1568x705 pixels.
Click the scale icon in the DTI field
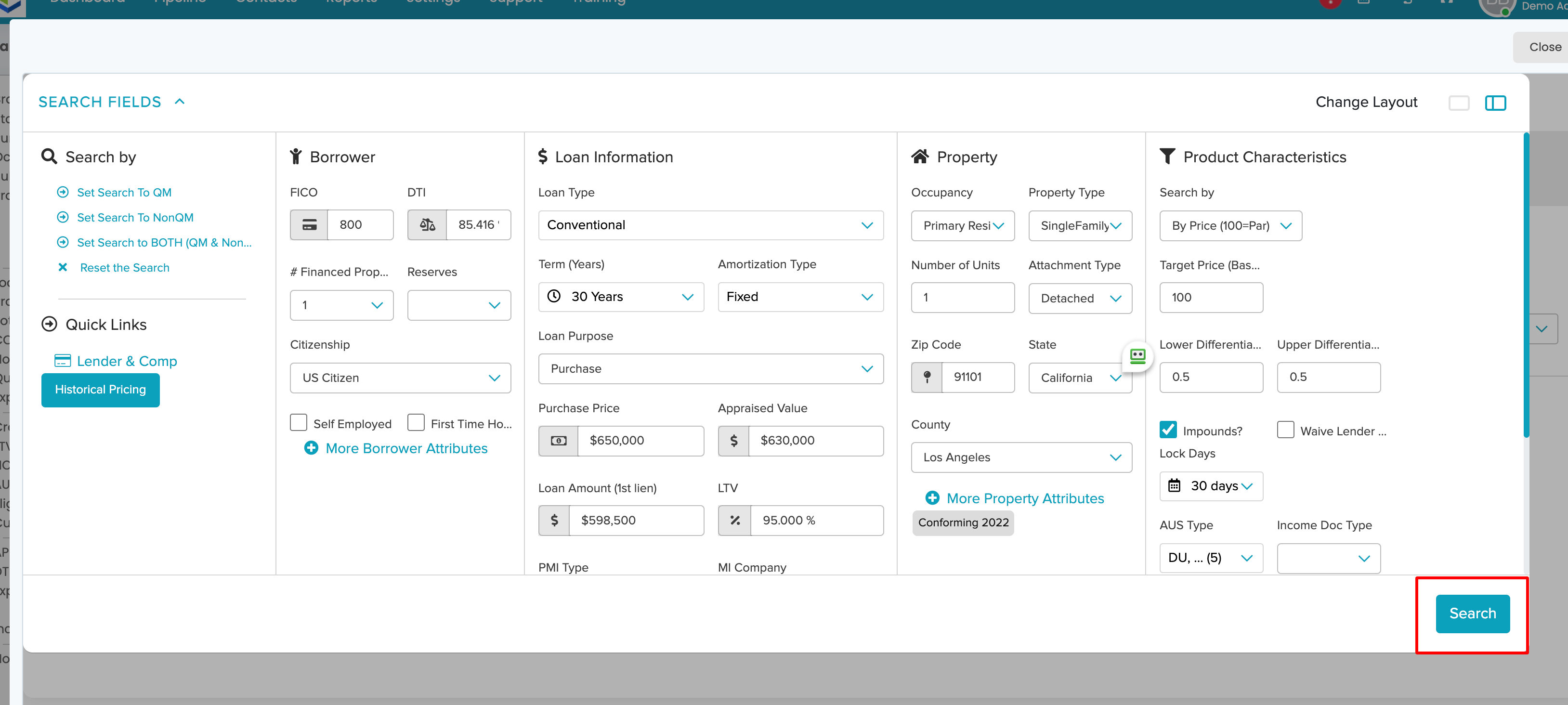(428, 225)
